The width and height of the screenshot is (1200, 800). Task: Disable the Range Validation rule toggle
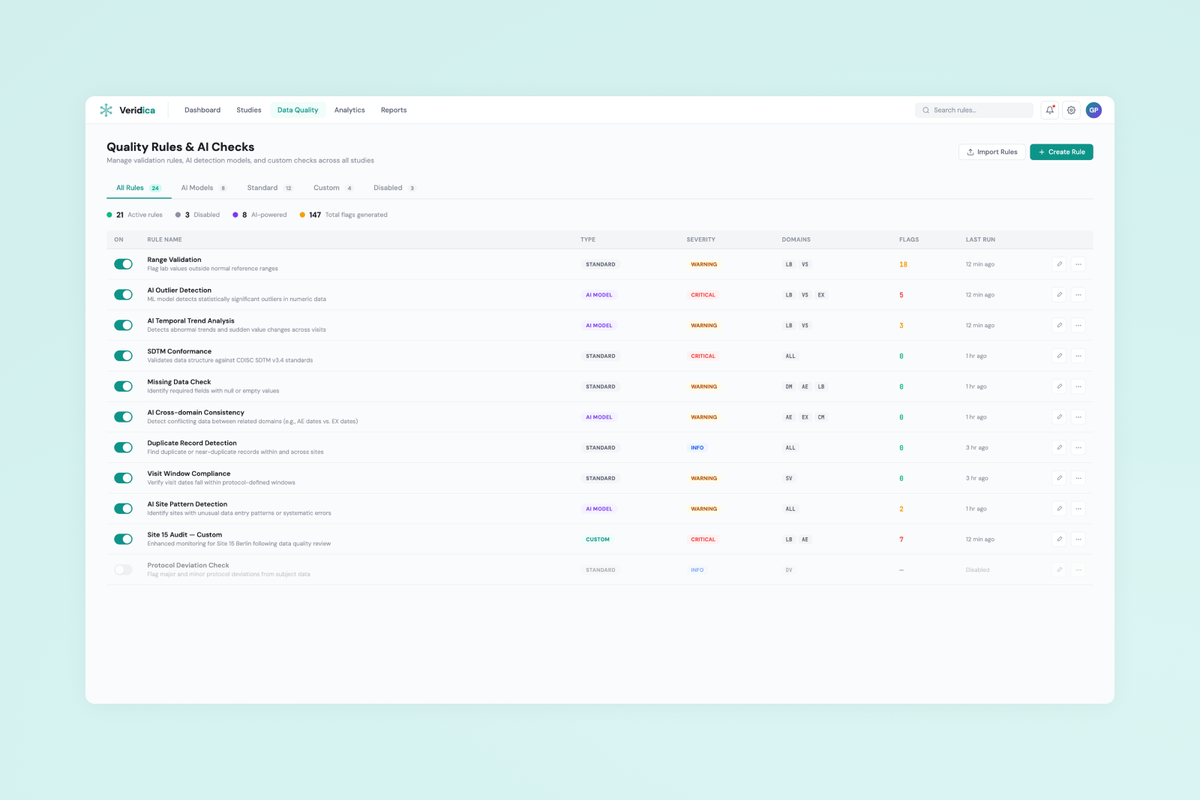(123, 264)
